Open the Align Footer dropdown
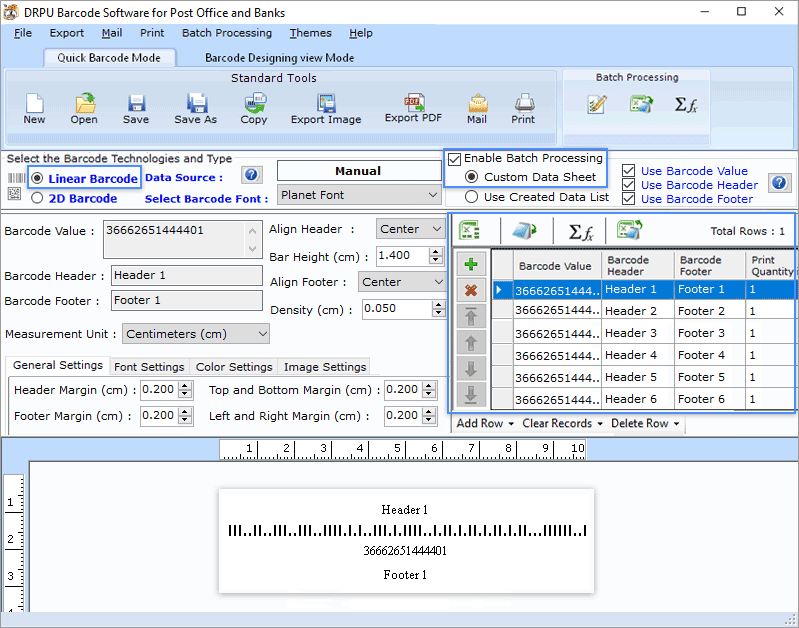Image resolution: width=799 pixels, height=628 pixels. coord(402,282)
